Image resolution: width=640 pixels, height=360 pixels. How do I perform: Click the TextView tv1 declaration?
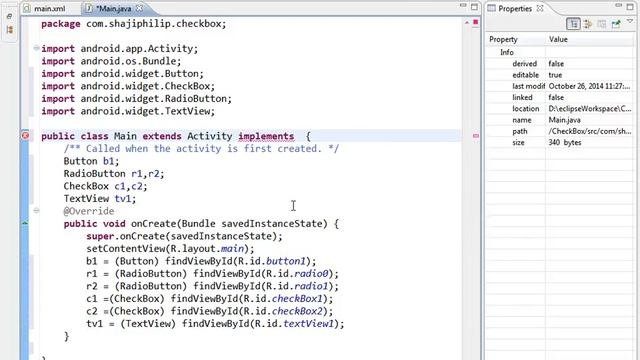point(100,199)
